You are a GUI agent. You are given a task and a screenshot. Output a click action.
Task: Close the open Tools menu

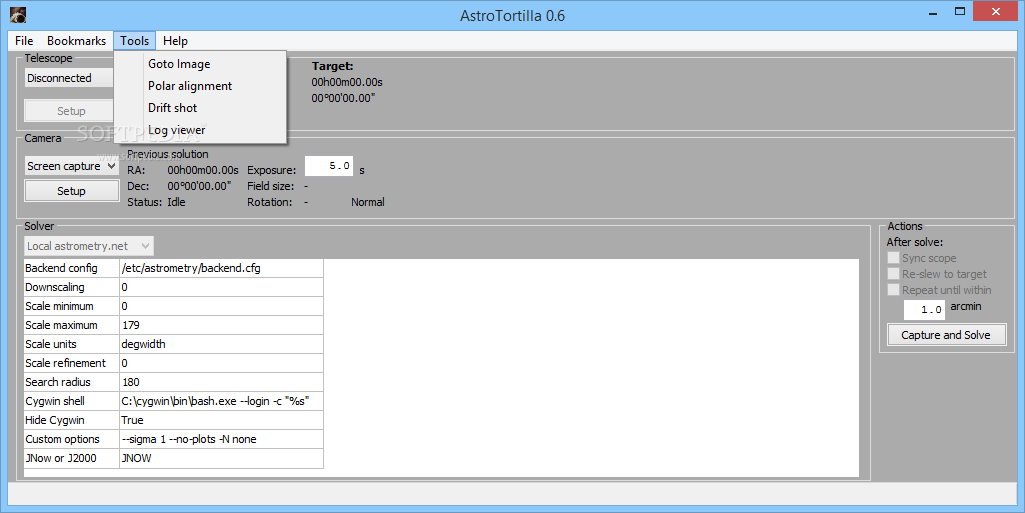[135, 41]
